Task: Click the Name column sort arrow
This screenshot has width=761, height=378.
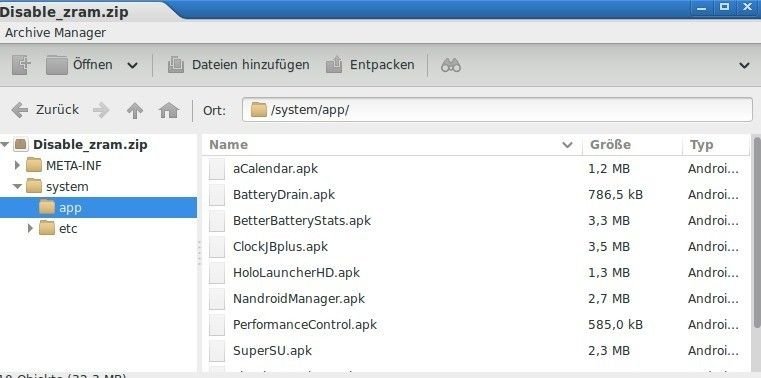Action: point(567,145)
